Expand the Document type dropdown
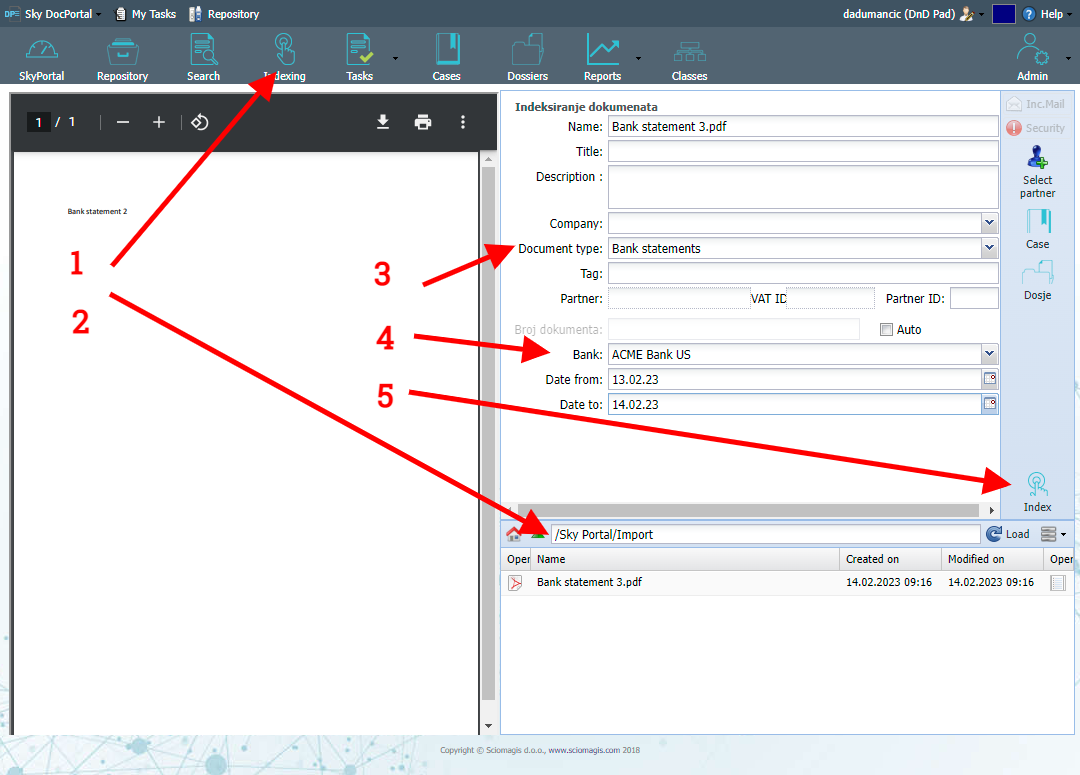This screenshot has height=775, width=1080. (x=990, y=248)
